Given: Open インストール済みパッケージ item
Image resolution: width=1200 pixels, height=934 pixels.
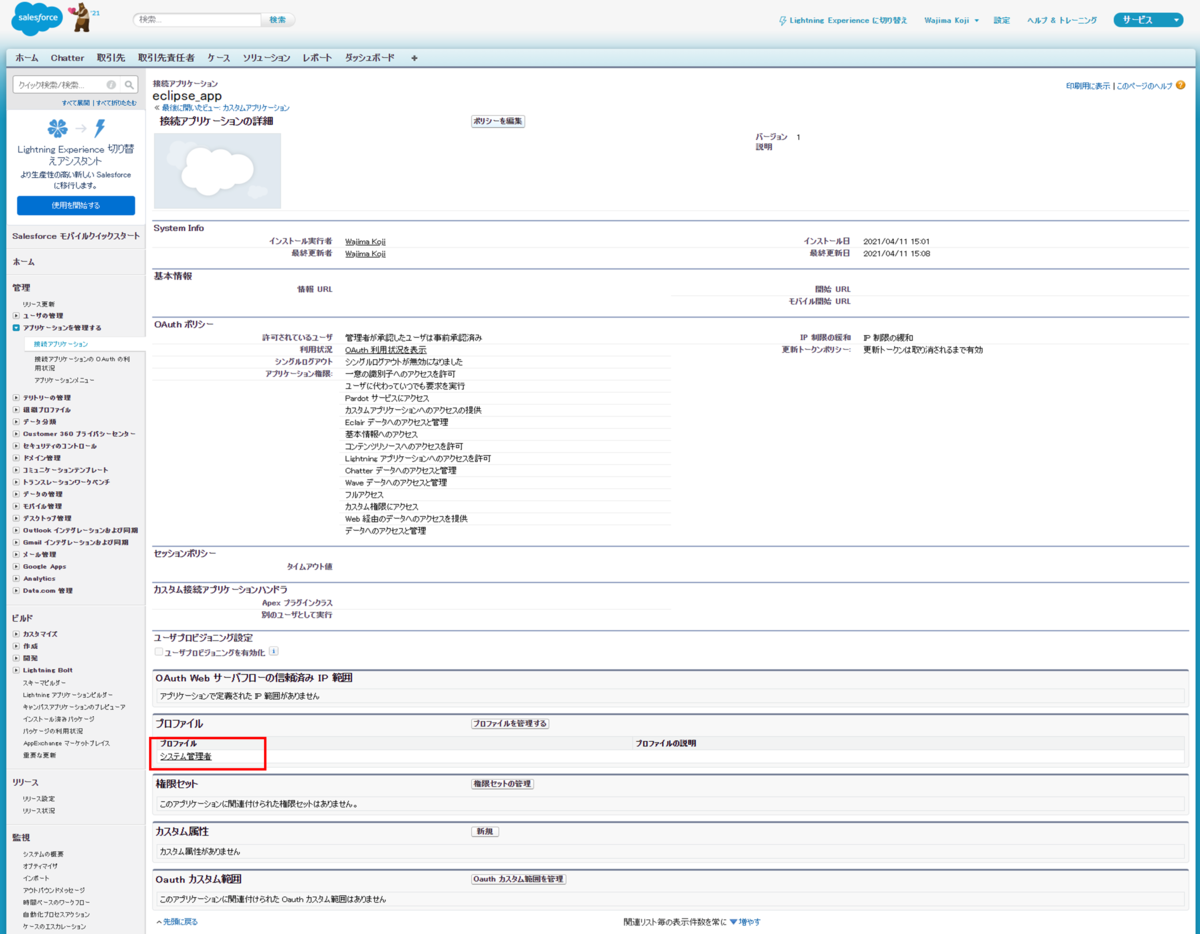Looking at the screenshot, I should pyautogui.click(x=58, y=718).
